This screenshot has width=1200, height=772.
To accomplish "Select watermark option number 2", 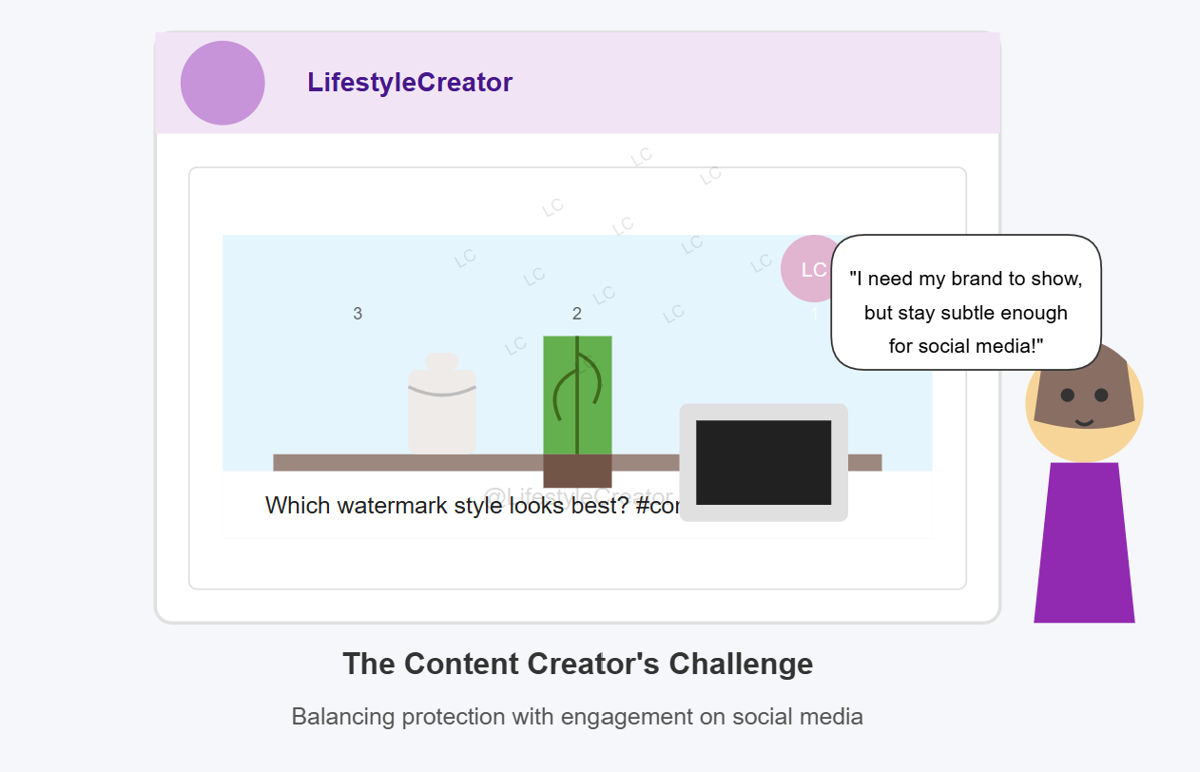I will pos(577,314).
